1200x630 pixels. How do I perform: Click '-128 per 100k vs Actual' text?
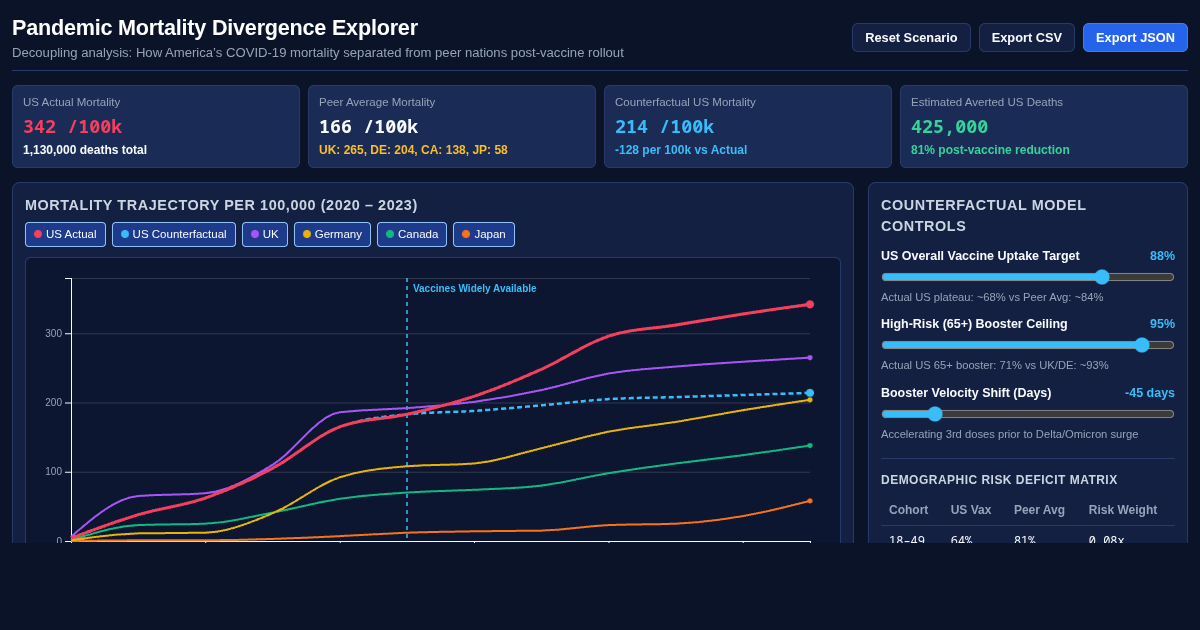tap(681, 150)
